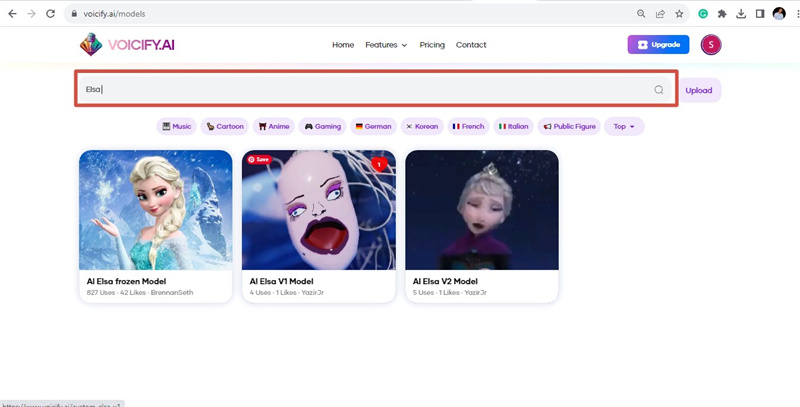Click the browser forward arrow
Viewport: 800px width, 407px height.
tap(32, 14)
